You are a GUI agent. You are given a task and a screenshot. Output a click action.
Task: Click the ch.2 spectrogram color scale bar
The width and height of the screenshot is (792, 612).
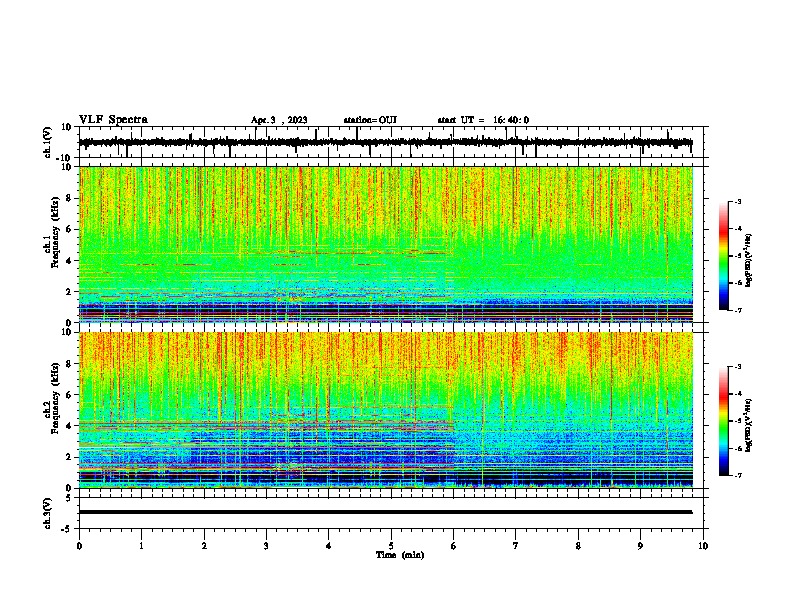(x=724, y=421)
